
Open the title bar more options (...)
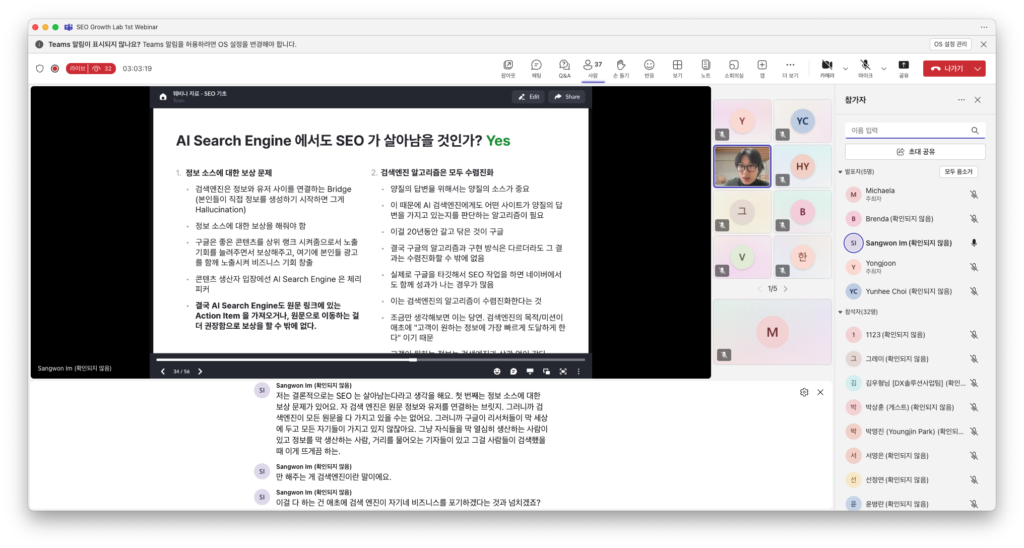(x=984, y=27)
